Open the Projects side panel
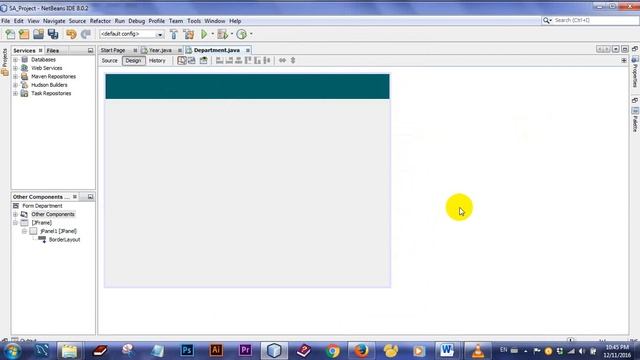 pos(4,62)
